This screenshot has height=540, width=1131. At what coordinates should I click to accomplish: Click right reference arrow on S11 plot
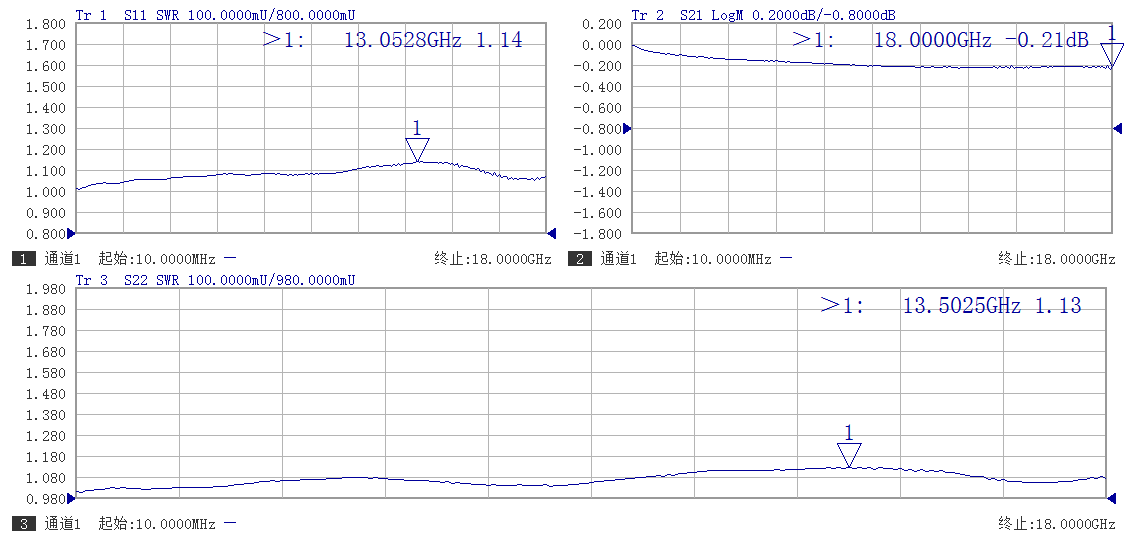(x=551, y=233)
